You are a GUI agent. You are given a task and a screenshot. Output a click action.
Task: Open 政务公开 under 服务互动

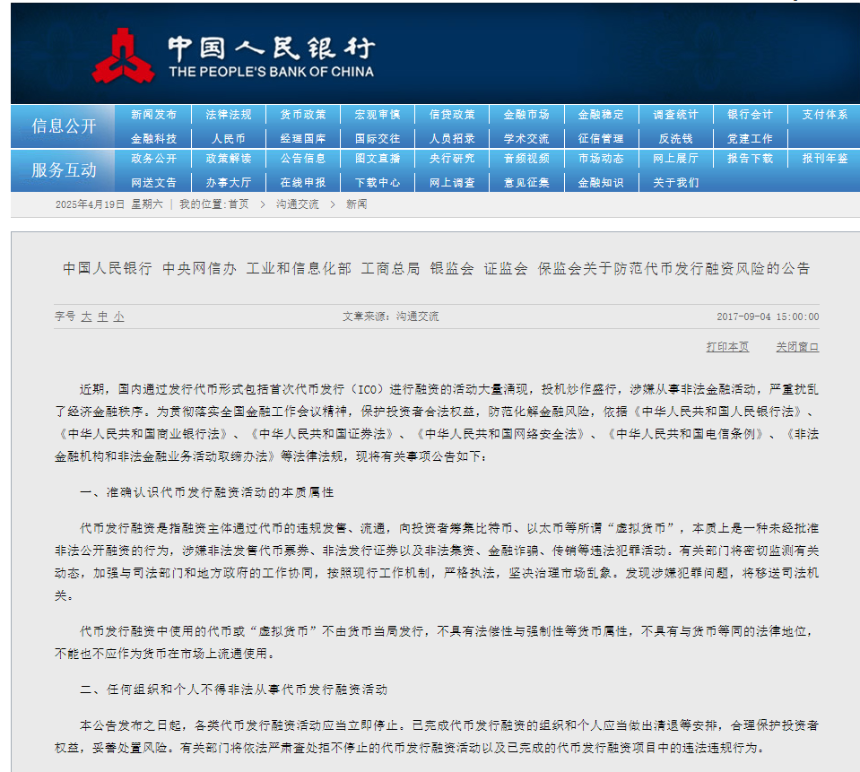[154, 158]
